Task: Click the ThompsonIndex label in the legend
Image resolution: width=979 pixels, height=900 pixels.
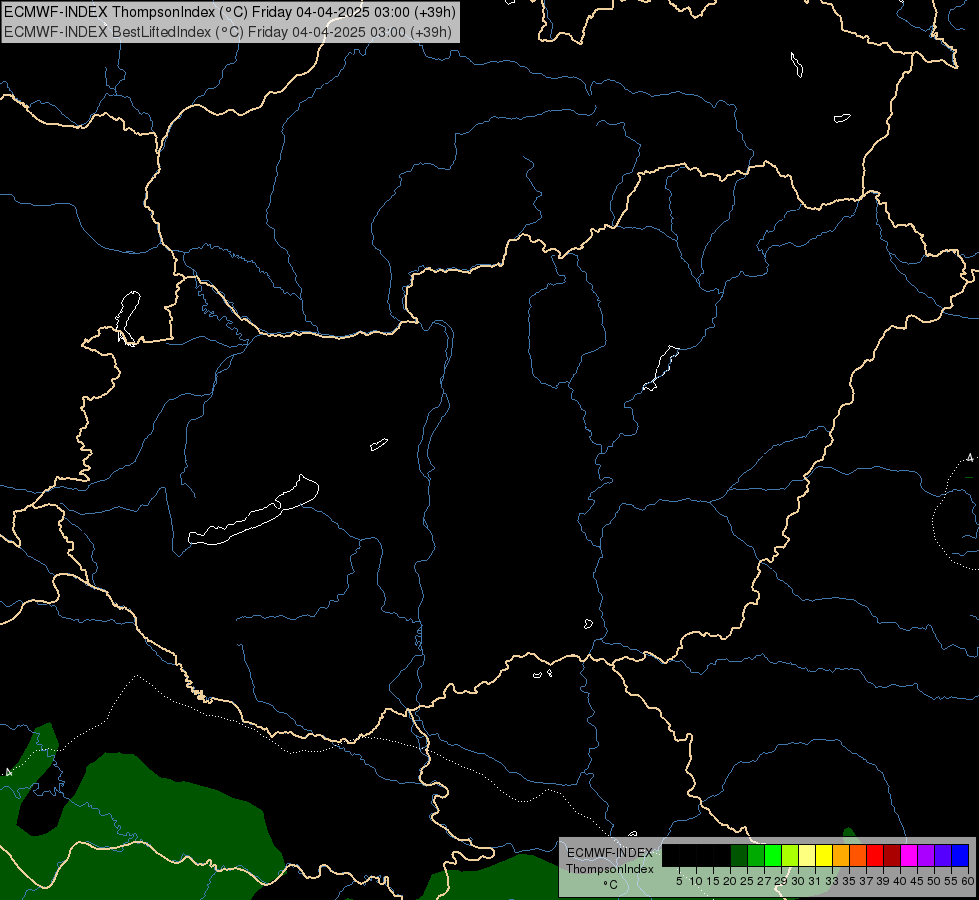Action: point(610,869)
